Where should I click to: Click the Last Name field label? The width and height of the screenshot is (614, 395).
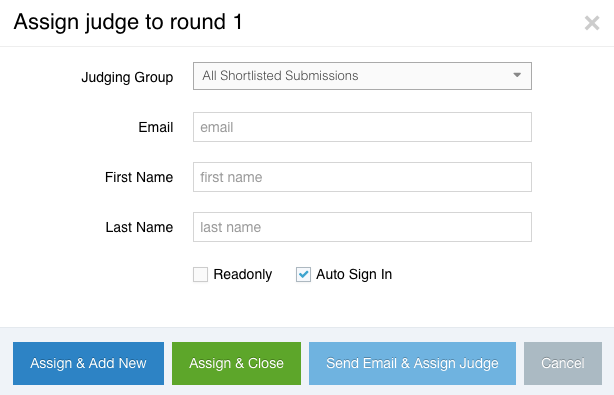(x=139, y=227)
